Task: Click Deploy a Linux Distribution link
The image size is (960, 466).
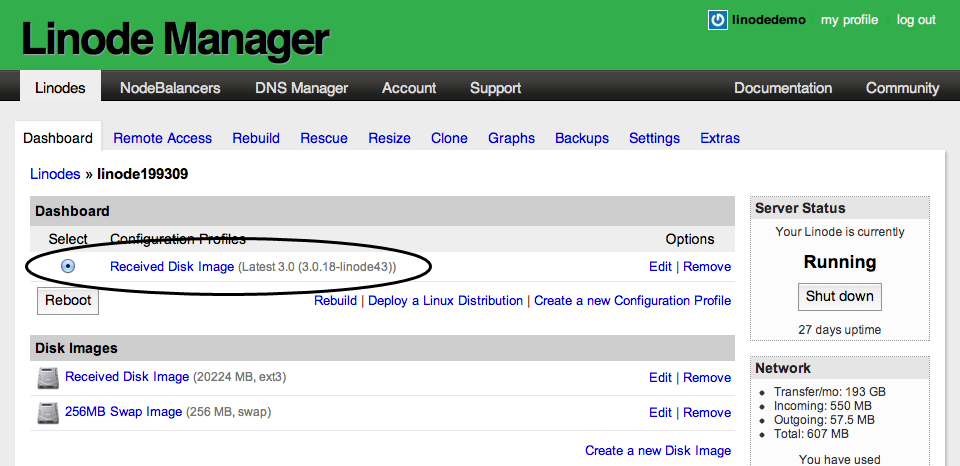Action: [x=445, y=300]
